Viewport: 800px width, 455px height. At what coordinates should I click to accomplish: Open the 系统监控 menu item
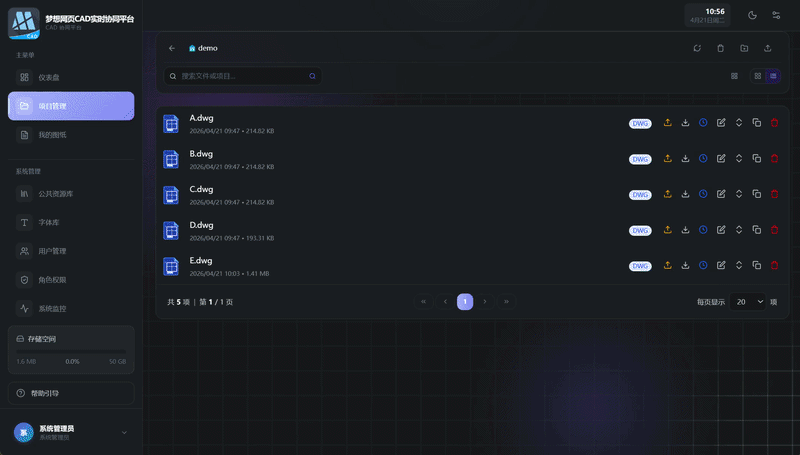click(71, 308)
